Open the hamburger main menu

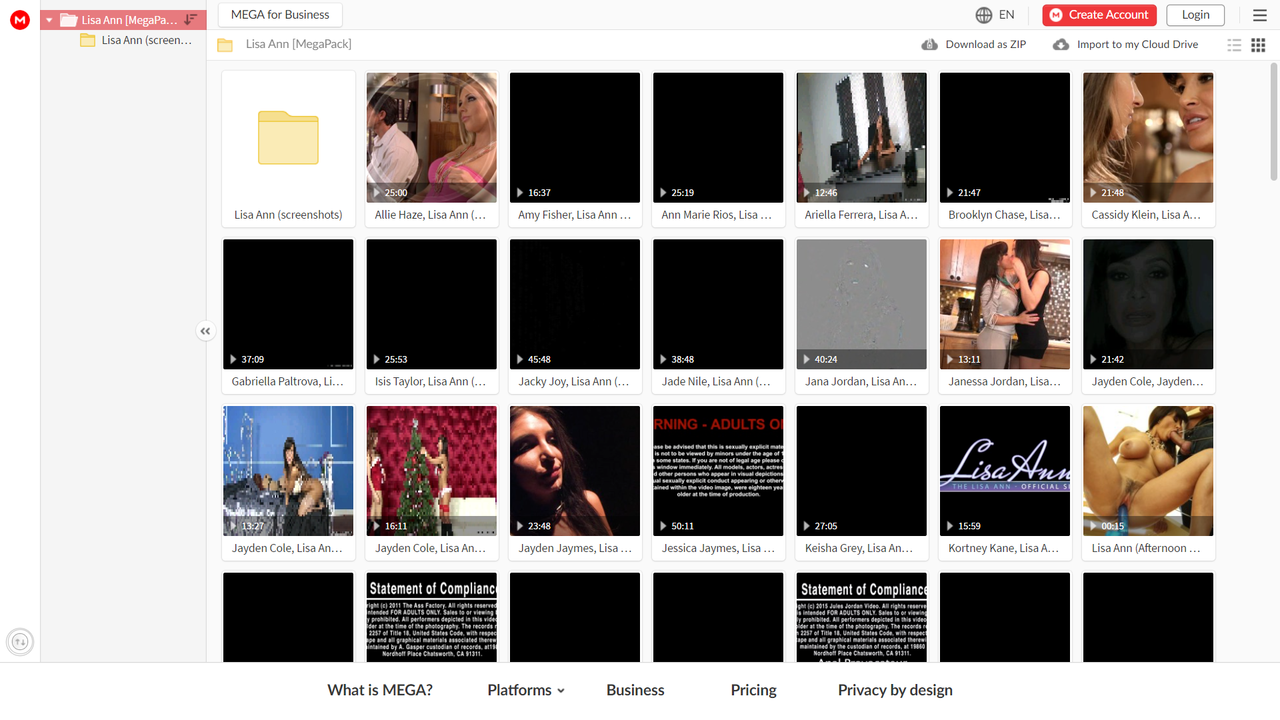coord(1260,15)
